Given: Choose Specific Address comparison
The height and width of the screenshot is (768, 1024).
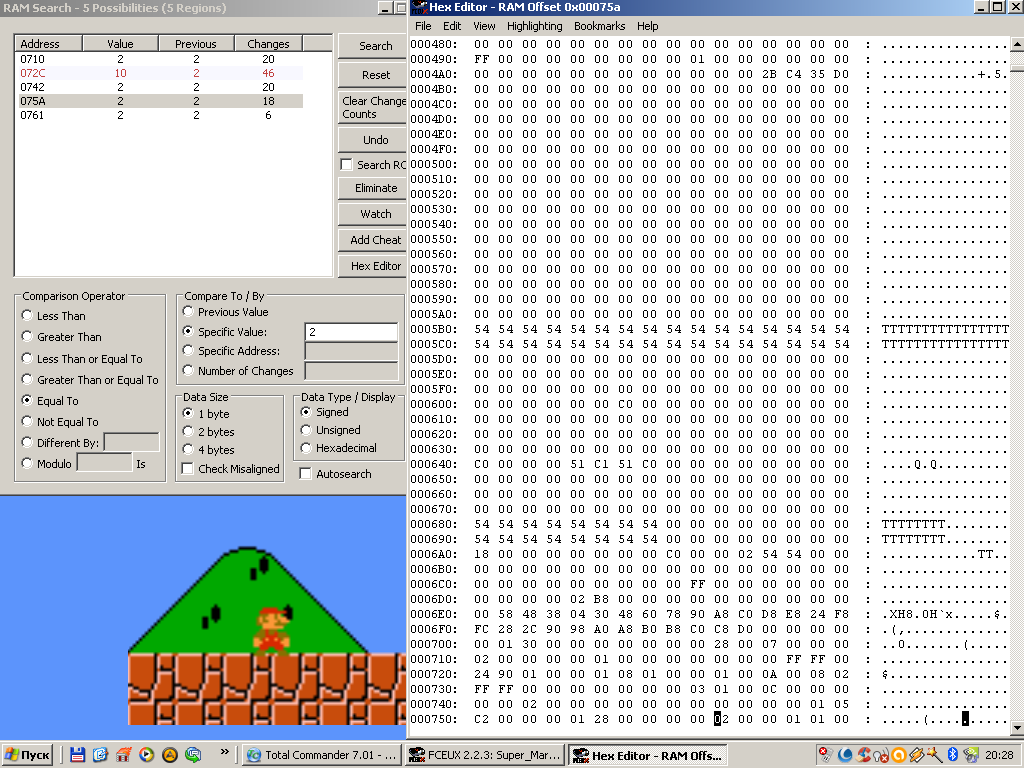Looking at the screenshot, I should click(x=188, y=351).
